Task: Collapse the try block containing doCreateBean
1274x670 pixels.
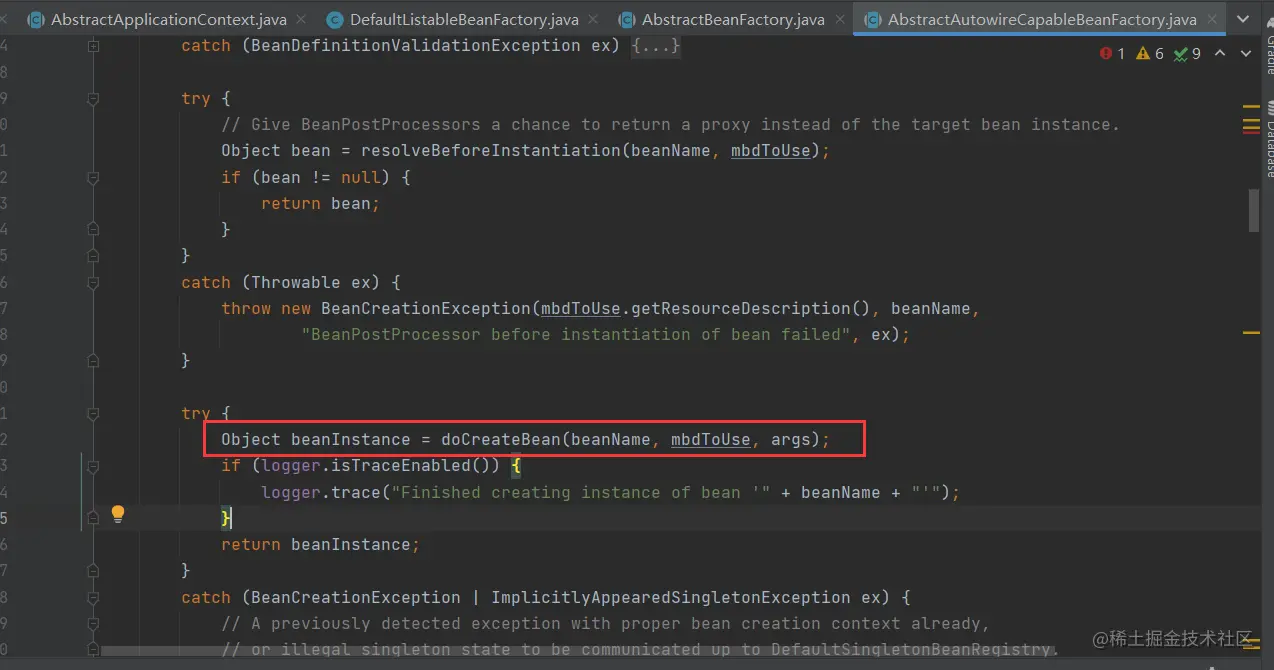Action: coord(93,413)
